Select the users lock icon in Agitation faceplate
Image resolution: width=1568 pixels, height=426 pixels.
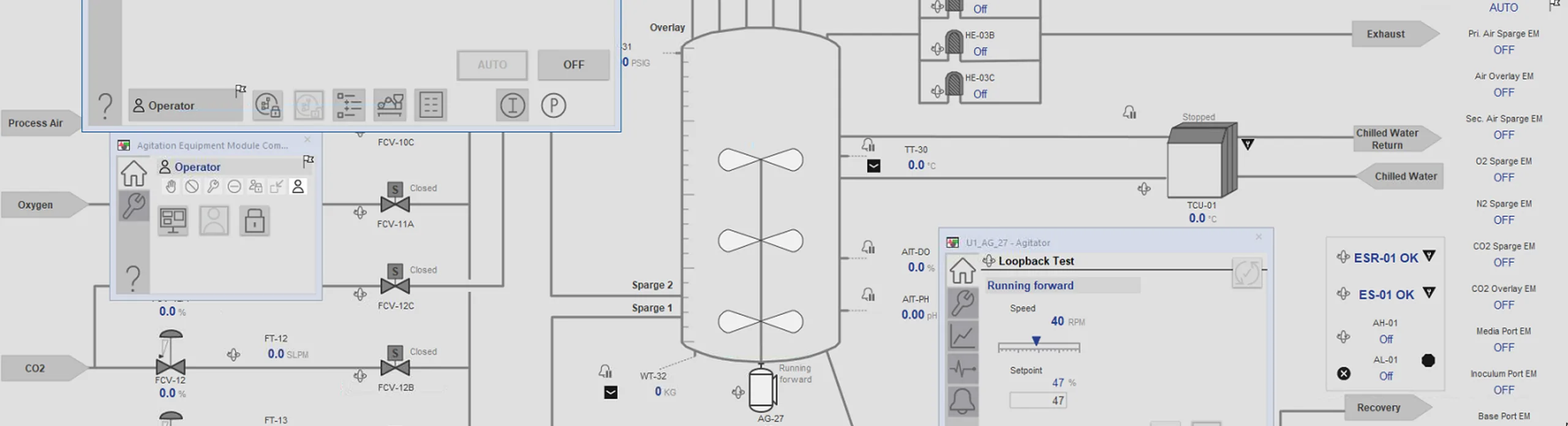[x=255, y=186]
